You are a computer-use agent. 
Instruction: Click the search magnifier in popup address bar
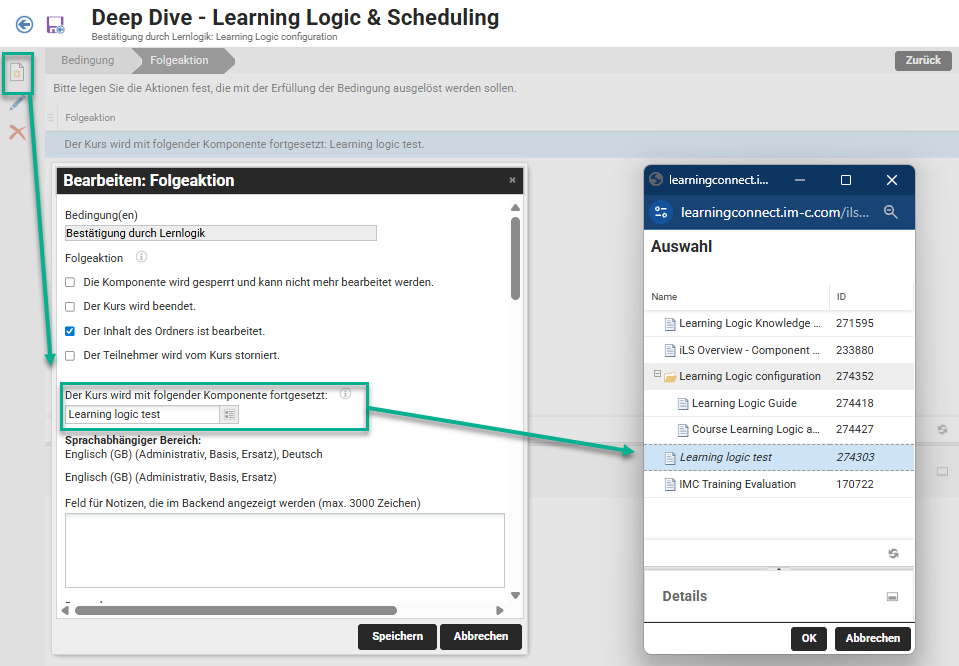pos(891,212)
